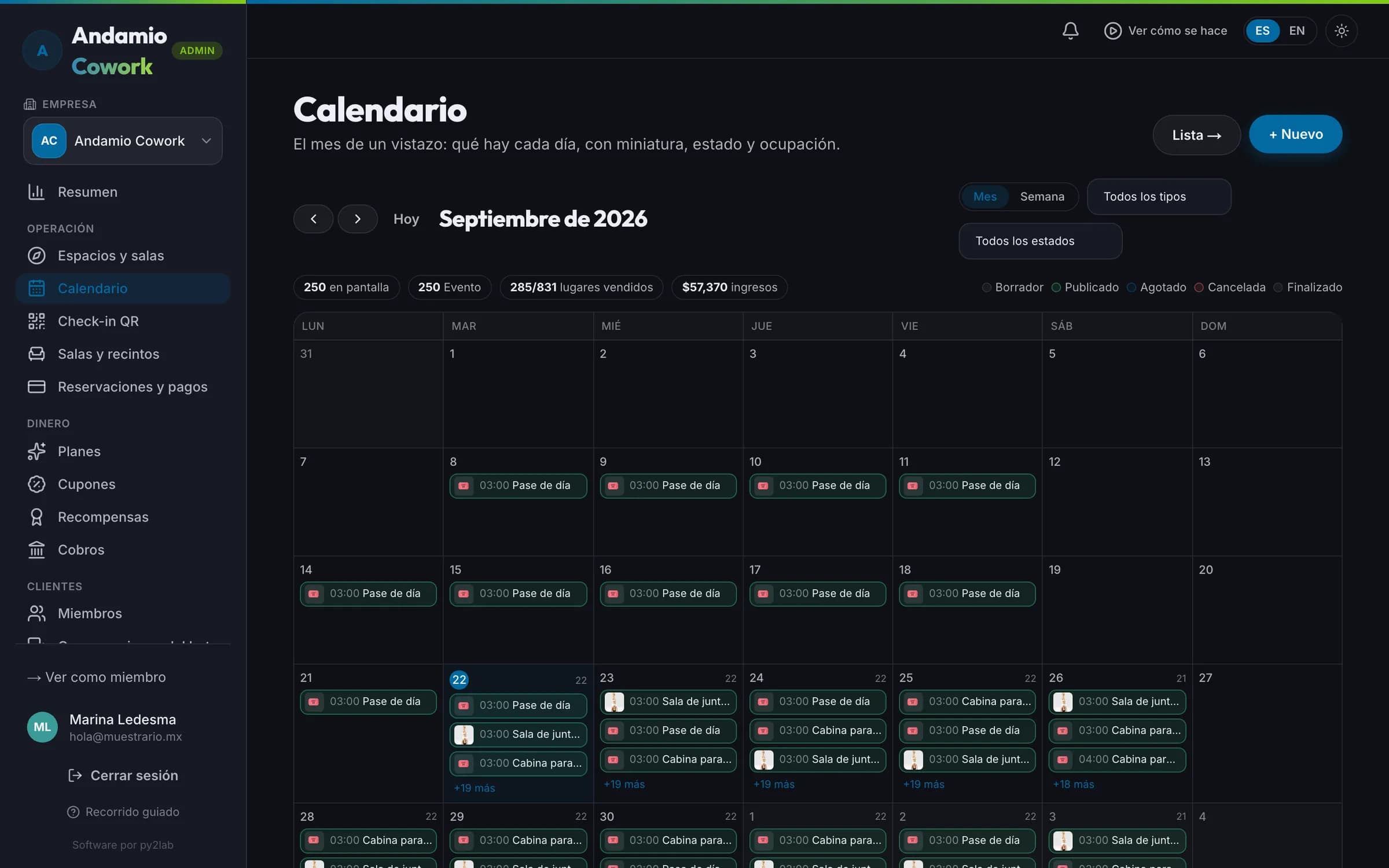Toggle light/dark theme sun icon

1341,31
